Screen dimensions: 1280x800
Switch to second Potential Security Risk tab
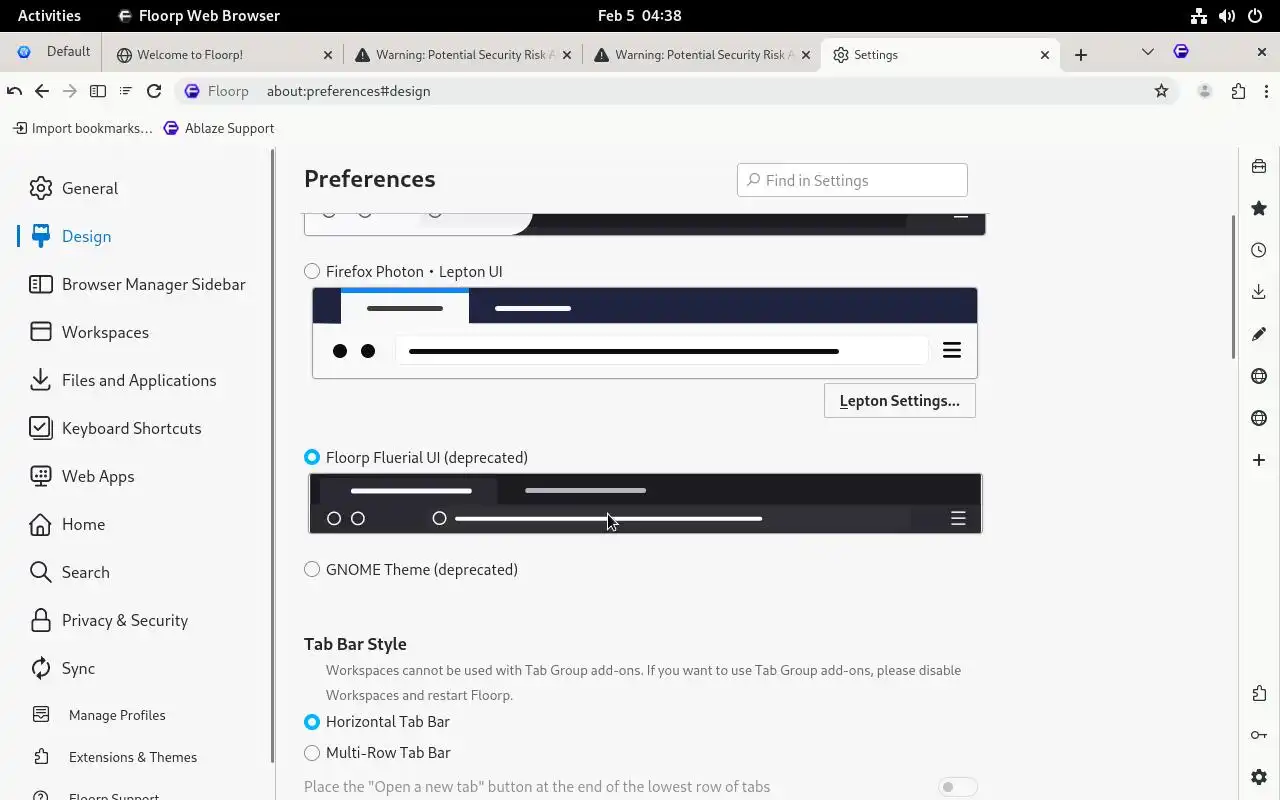pos(702,55)
